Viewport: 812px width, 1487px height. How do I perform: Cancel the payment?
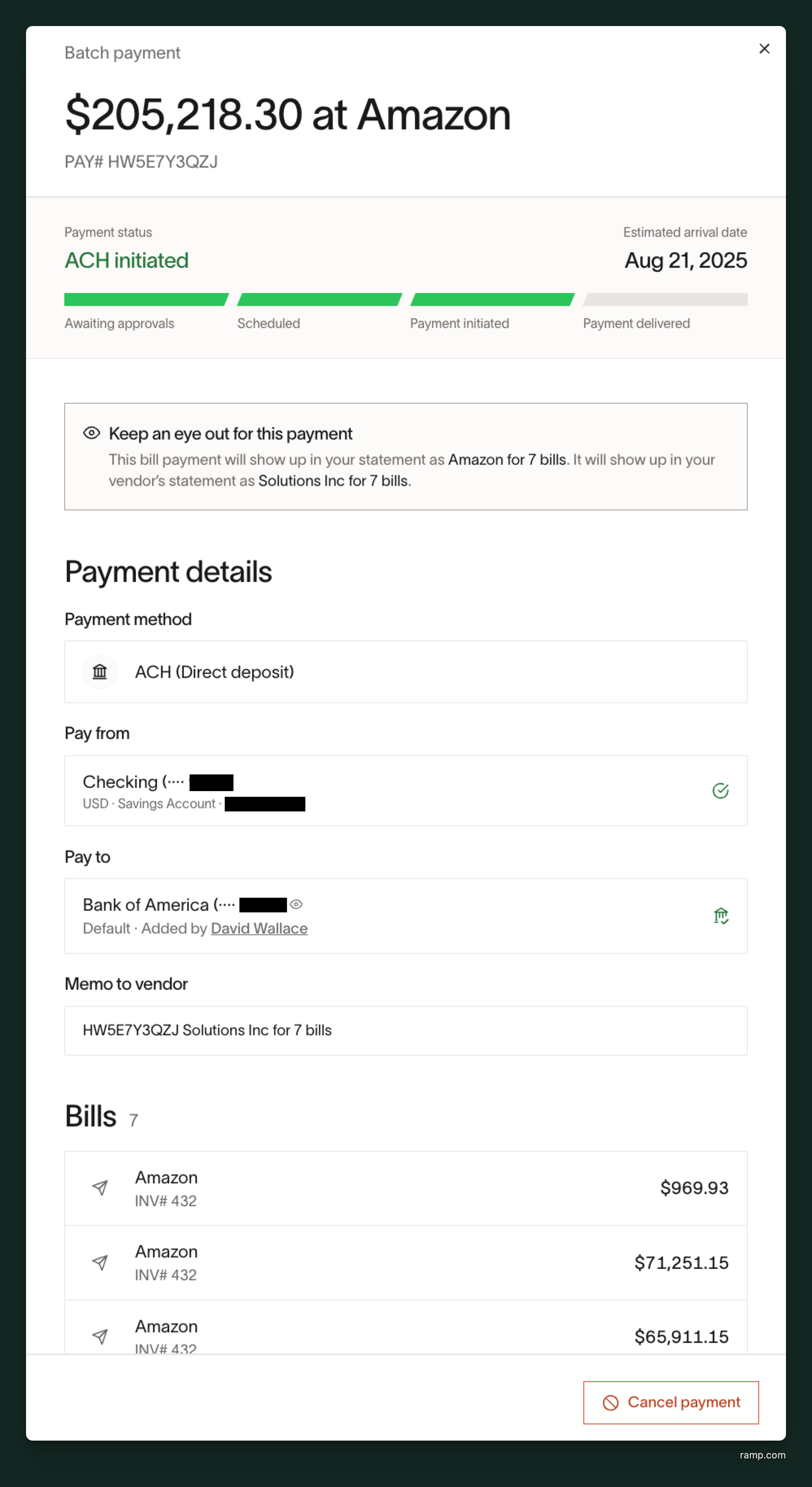670,1402
